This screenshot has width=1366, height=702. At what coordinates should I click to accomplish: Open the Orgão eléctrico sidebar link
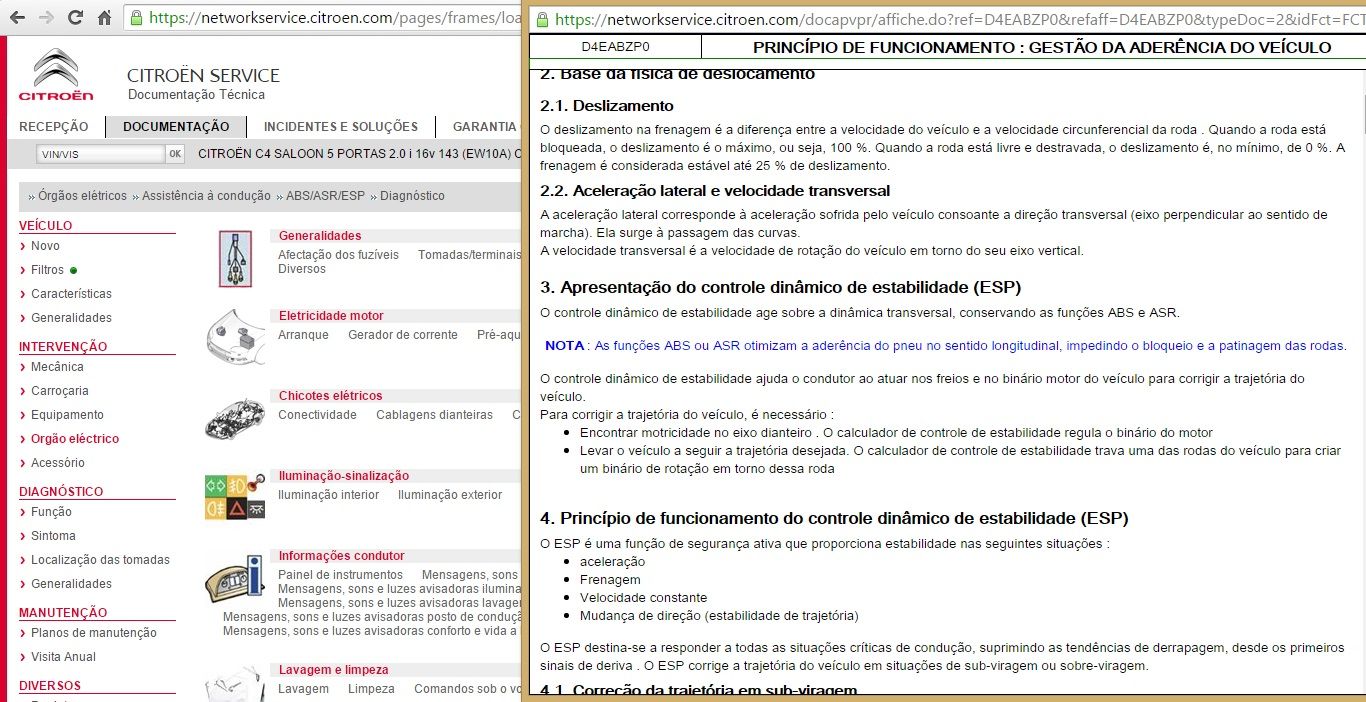[x=74, y=439]
